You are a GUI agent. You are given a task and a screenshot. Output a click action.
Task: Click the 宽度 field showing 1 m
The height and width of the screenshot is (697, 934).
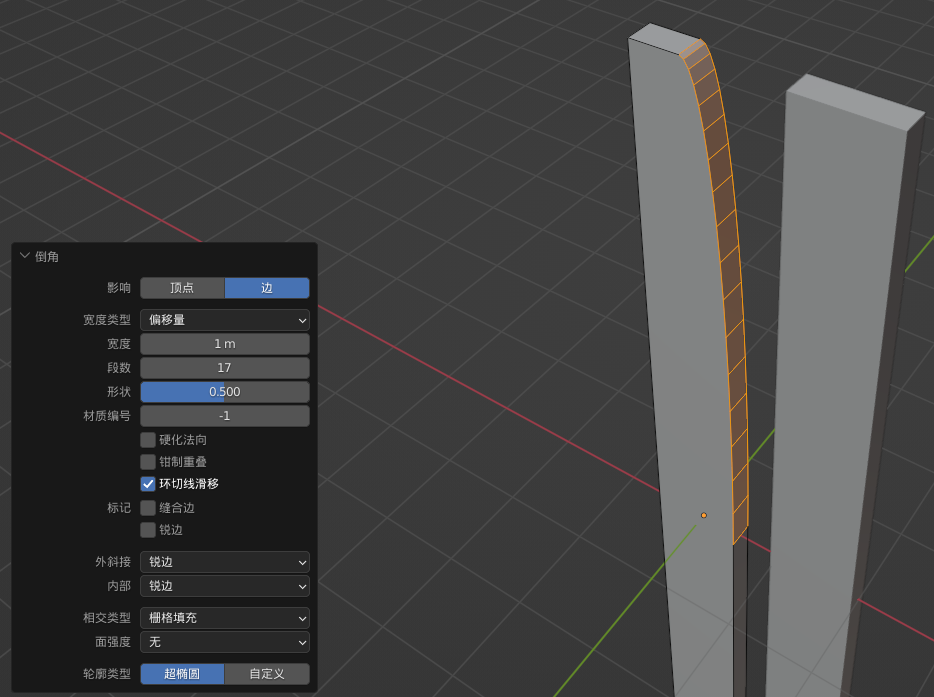[225, 344]
